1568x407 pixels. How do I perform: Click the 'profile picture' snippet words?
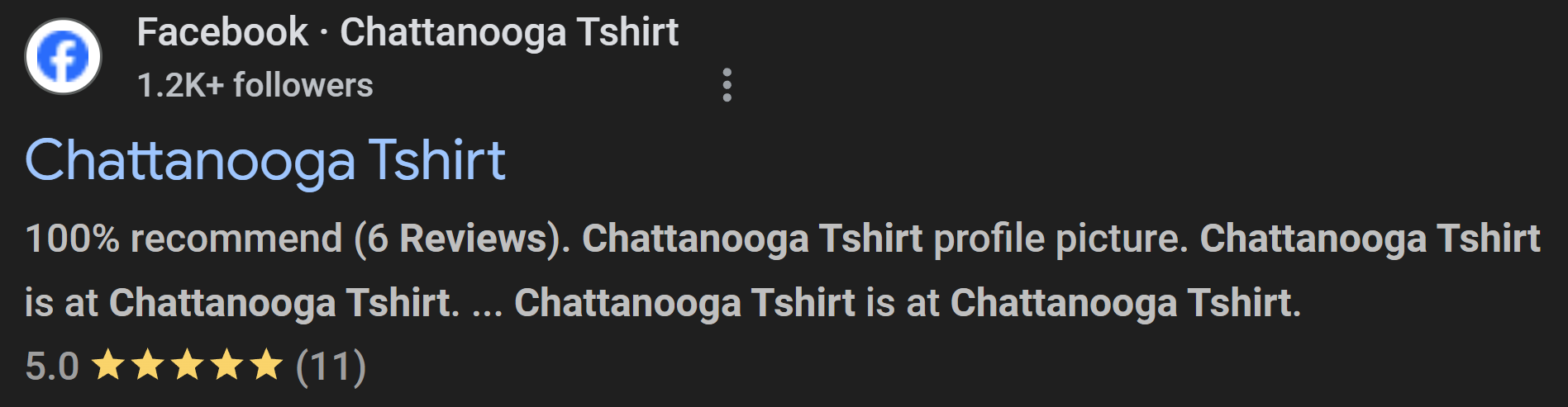click(1060, 239)
